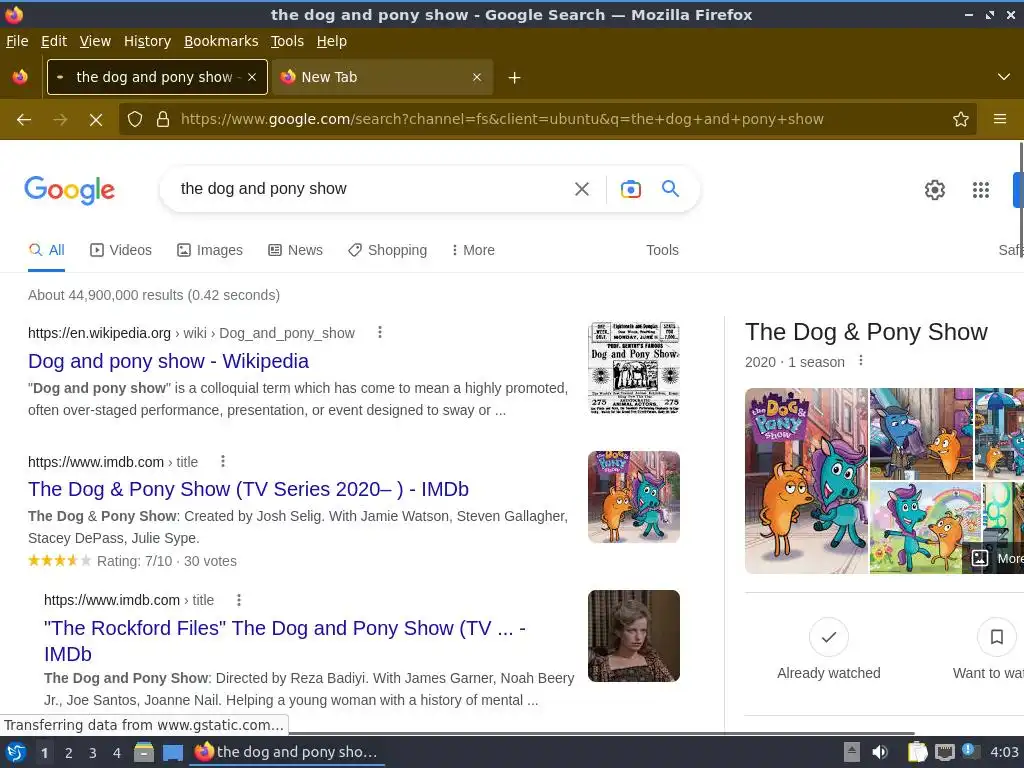The height and width of the screenshot is (768, 1024).
Task: Open the History menu
Action: (147, 41)
